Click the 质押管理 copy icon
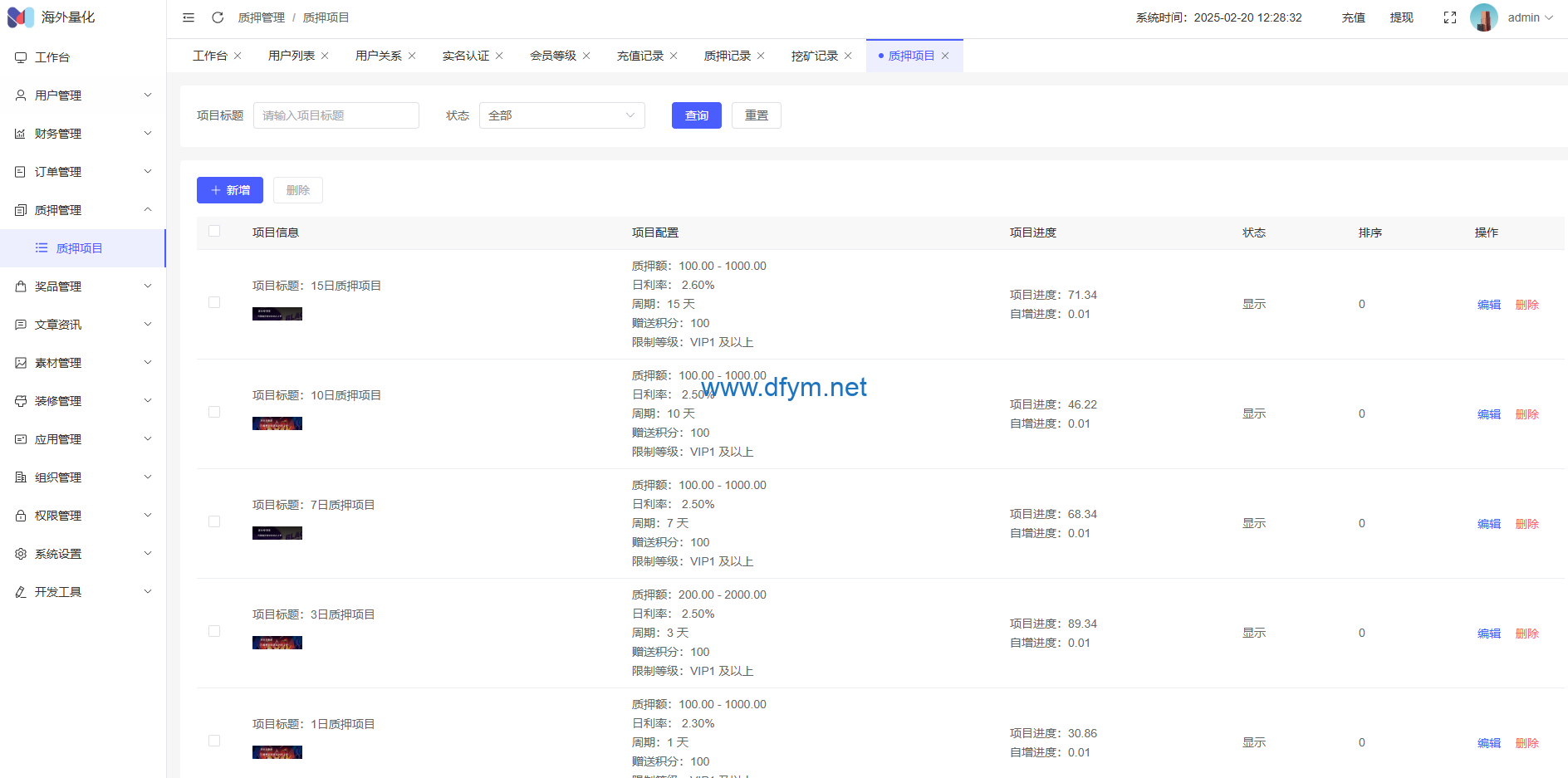Image resolution: width=1568 pixels, height=778 pixels. click(21, 210)
